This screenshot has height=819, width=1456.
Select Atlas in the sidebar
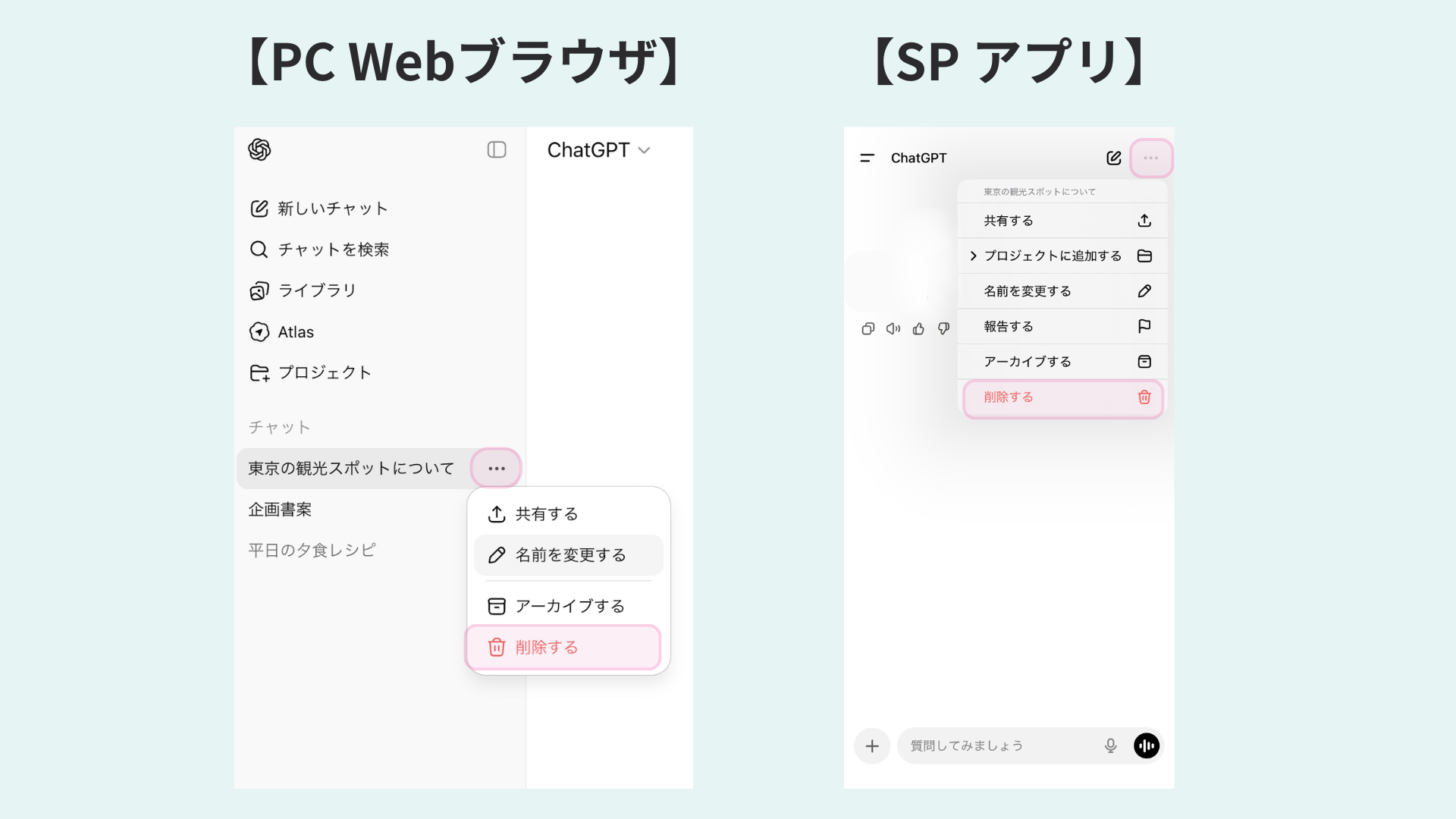pyautogui.click(x=297, y=331)
